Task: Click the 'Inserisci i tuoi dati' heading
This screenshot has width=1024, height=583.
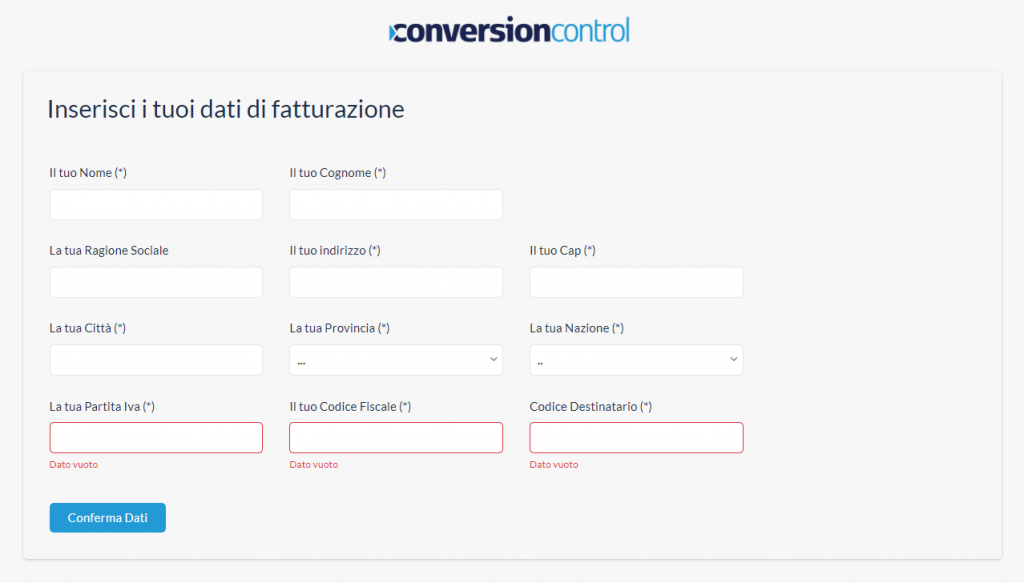Action: [x=226, y=109]
